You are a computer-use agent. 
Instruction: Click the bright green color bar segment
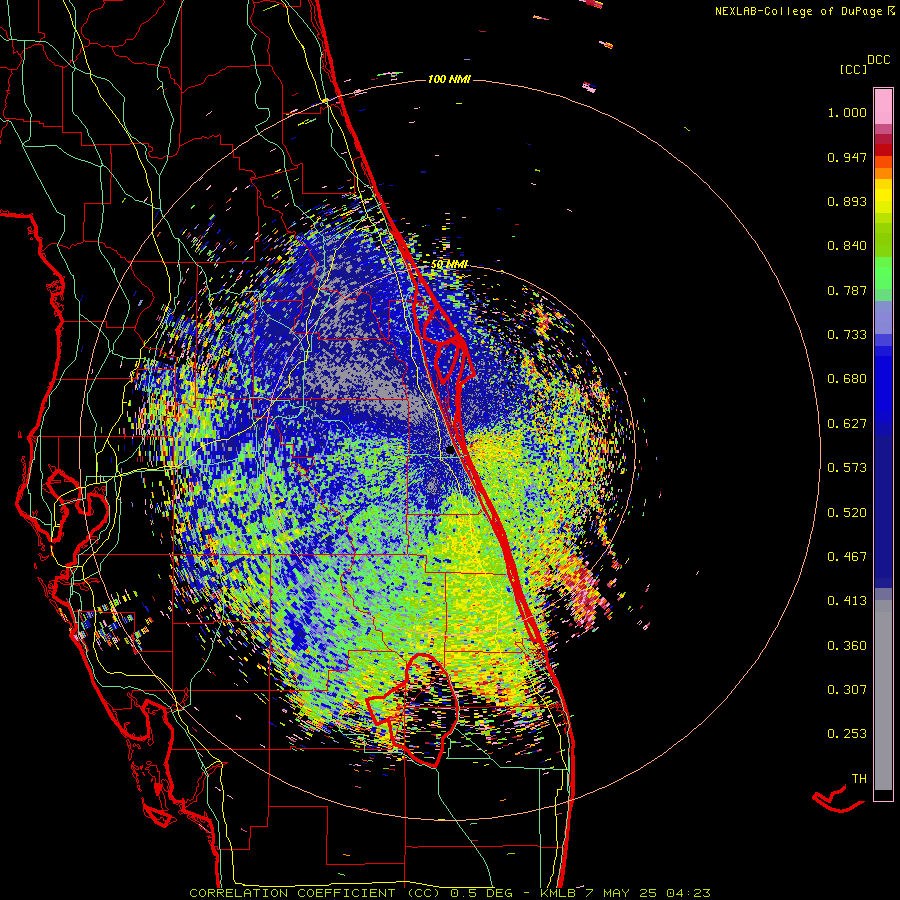pyautogui.click(x=883, y=272)
